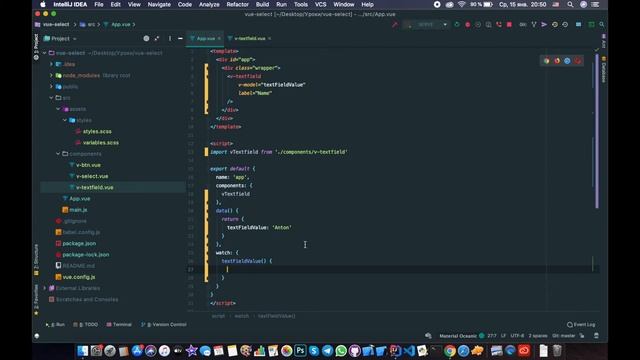The height and width of the screenshot is (360, 640).
Task: Click the Git push arrow icon in toolbar
Action: (544, 24)
